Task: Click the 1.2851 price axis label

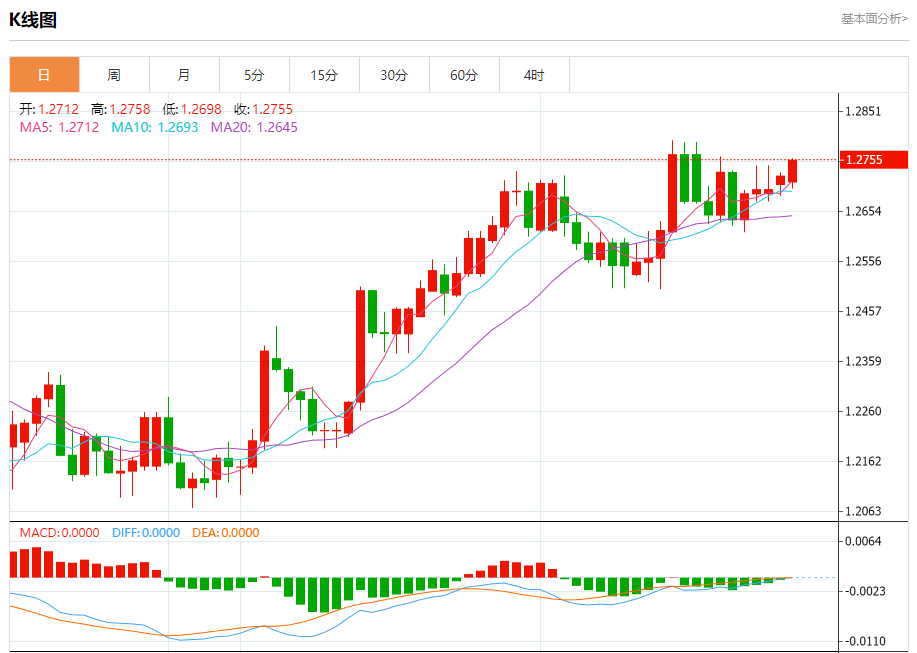Action: click(863, 111)
